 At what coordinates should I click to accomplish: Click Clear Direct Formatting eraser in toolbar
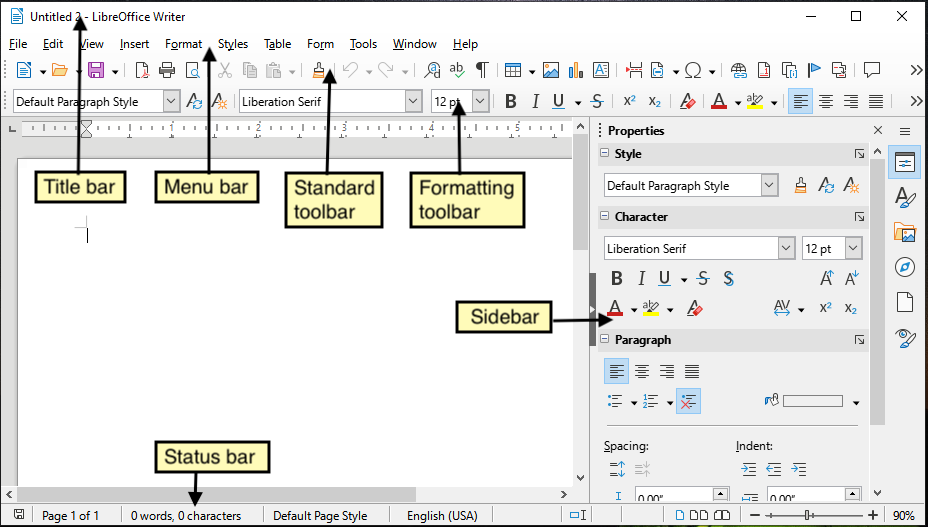[x=687, y=101]
